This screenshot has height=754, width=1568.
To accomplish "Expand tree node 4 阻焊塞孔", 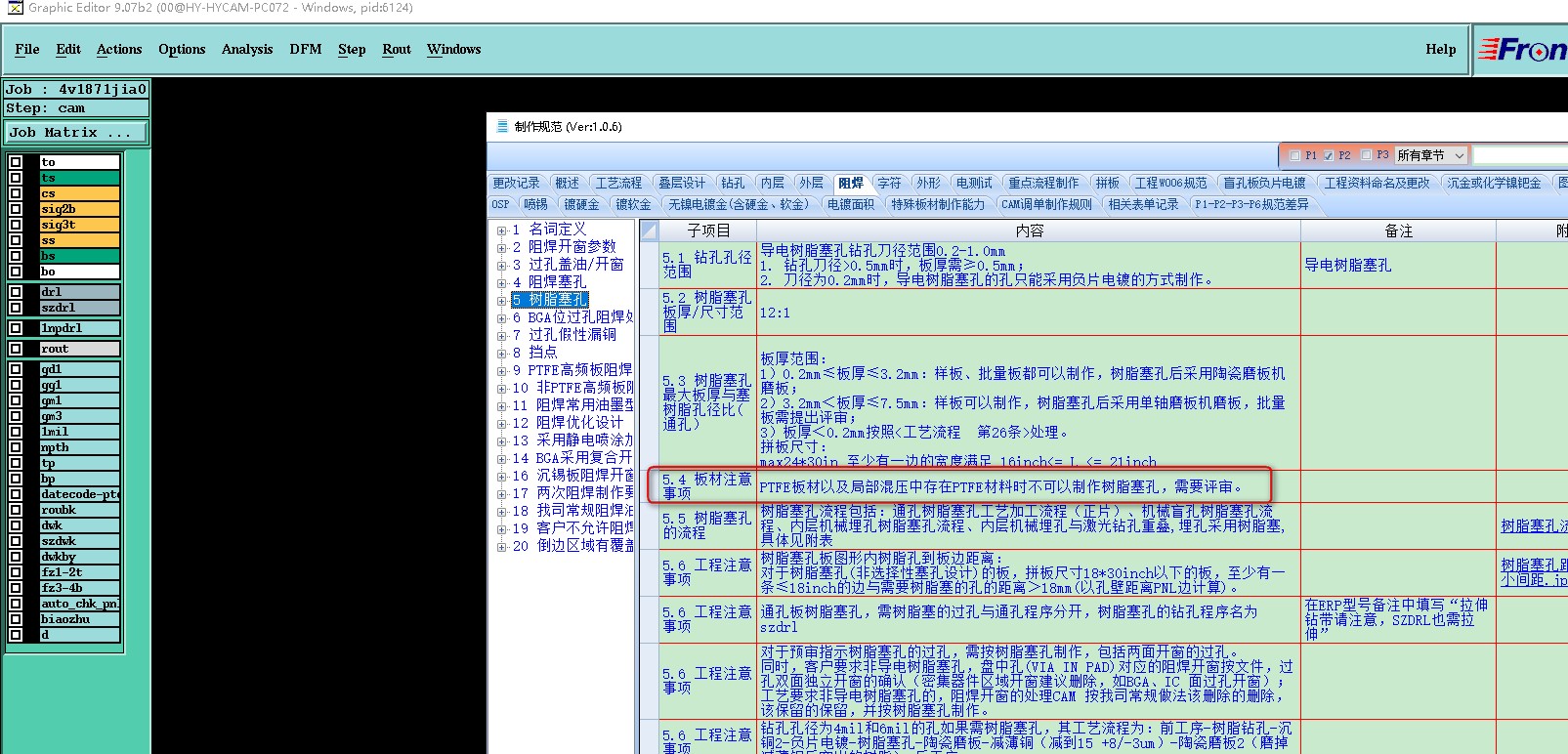I will coord(502,283).
